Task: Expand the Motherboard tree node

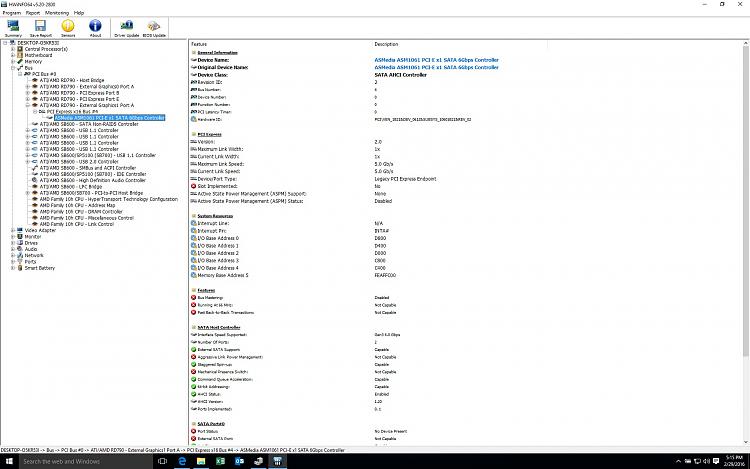Action: point(12,55)
